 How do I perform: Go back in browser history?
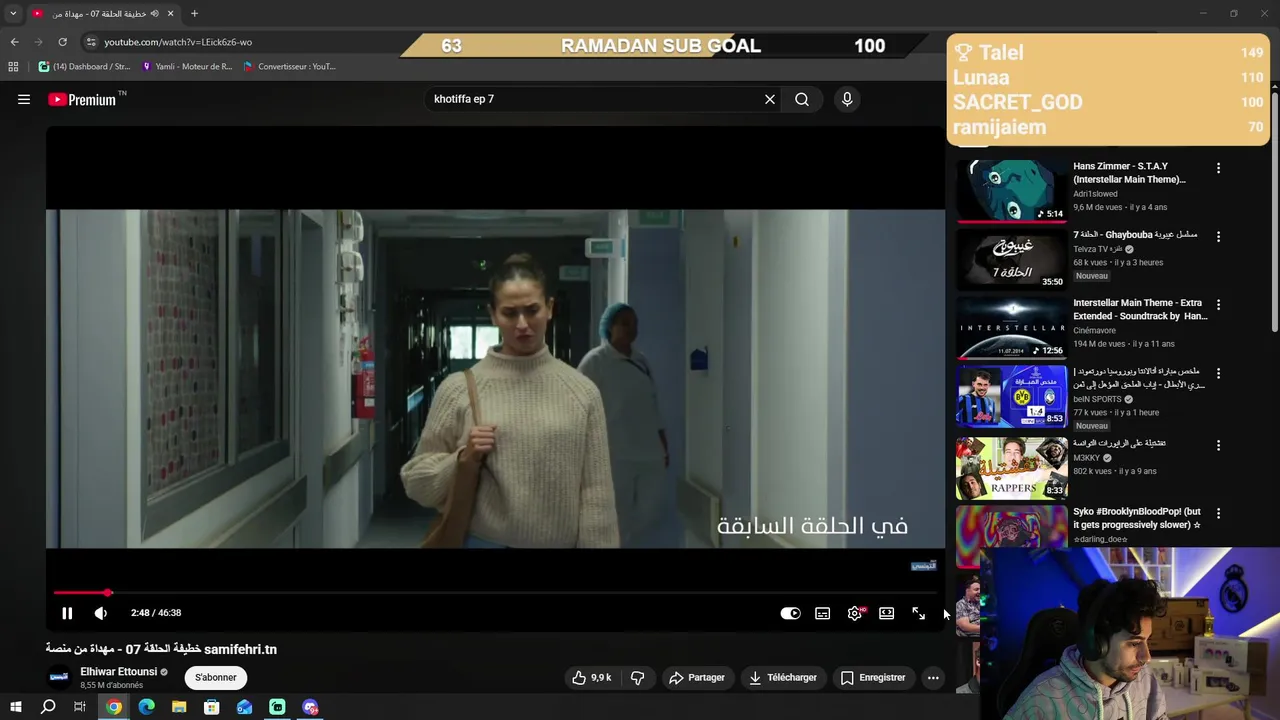tap(14, 42)
